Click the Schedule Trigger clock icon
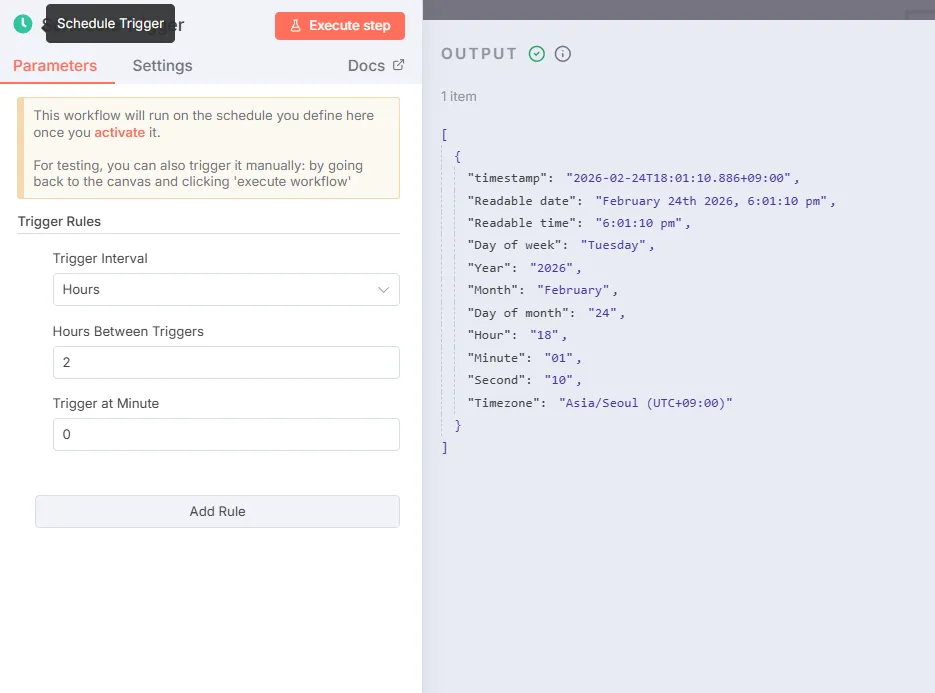 coord(23,24)
